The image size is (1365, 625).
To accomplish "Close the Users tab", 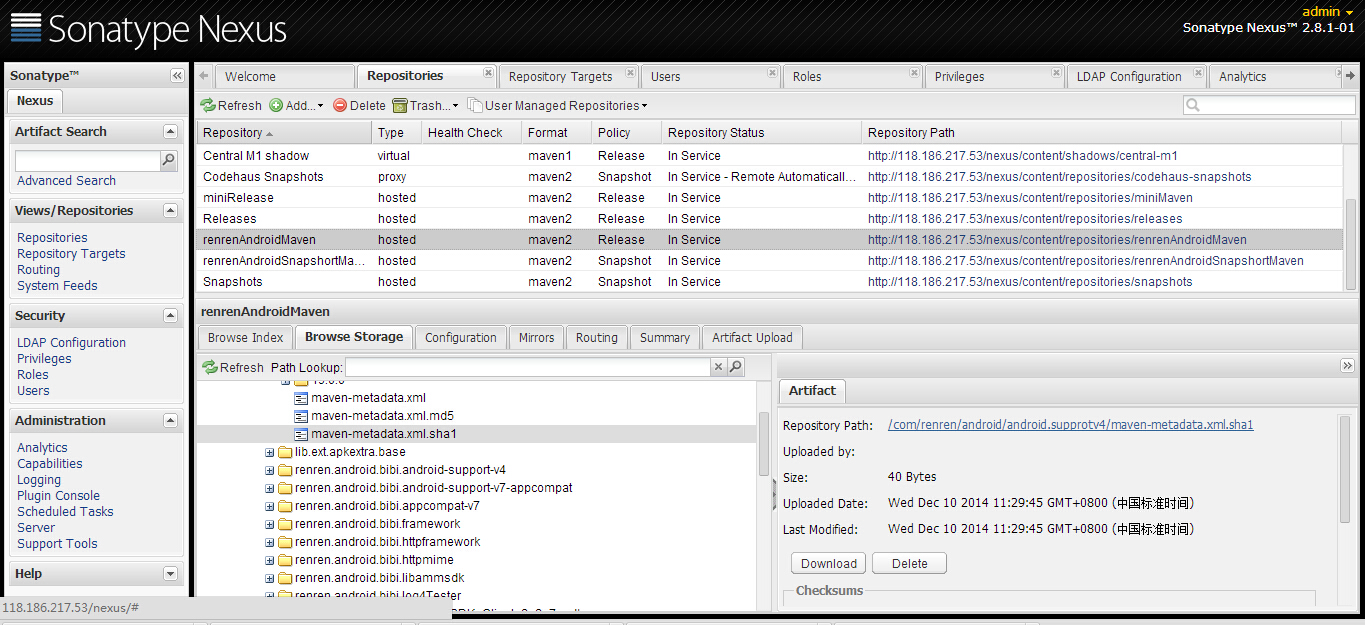I will coord(773,73).
